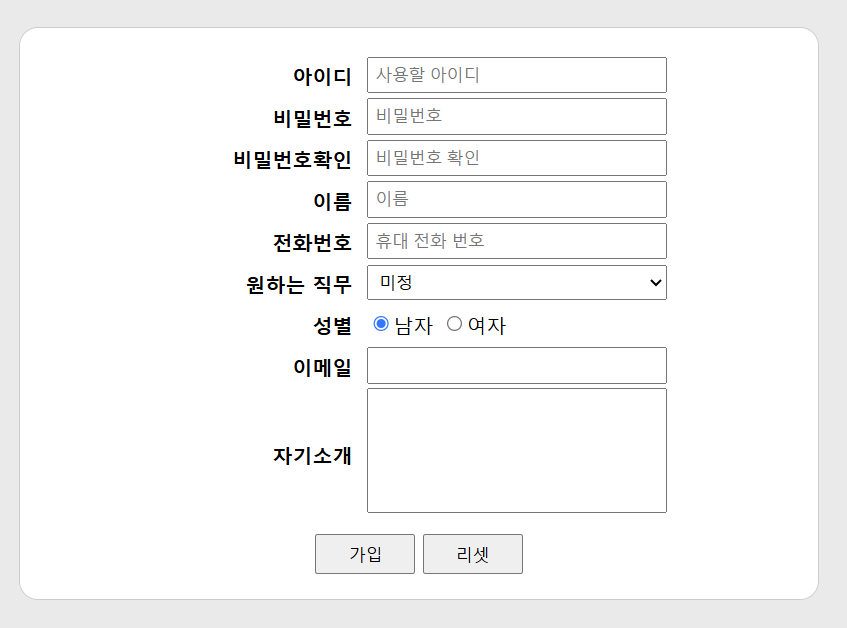The height and width of the screenshot is (628, 847).
Task: Focus the 이메일 input field
Action: pyautogui.click(x=517, y=366)
